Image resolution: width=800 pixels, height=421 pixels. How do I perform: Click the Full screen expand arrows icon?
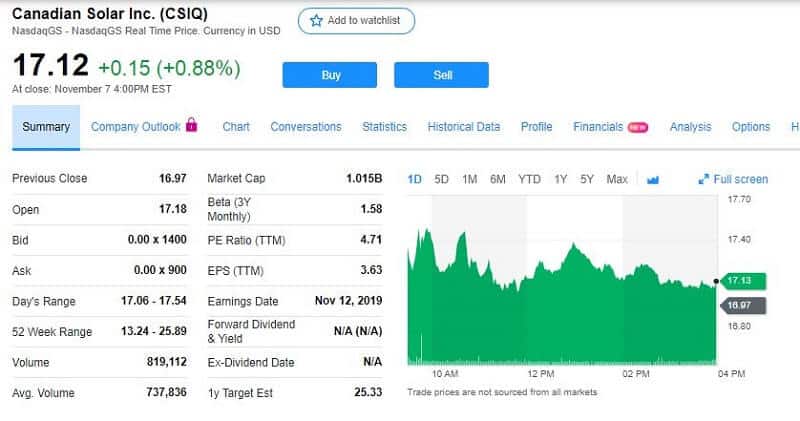pyautogui.click(x=704, y=179)
